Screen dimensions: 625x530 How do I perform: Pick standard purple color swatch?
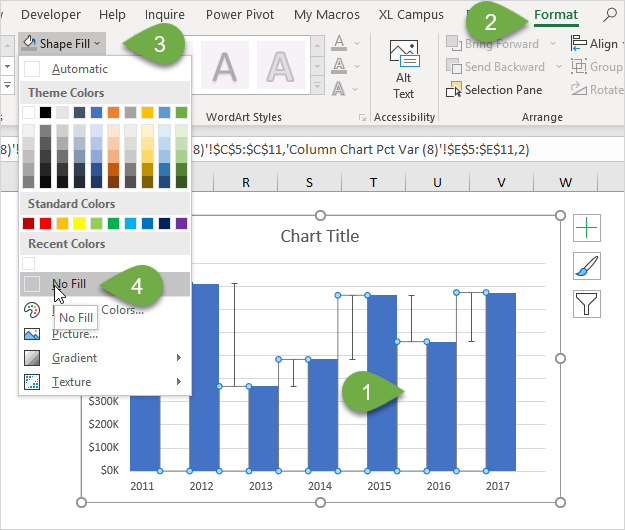(181, 224)
